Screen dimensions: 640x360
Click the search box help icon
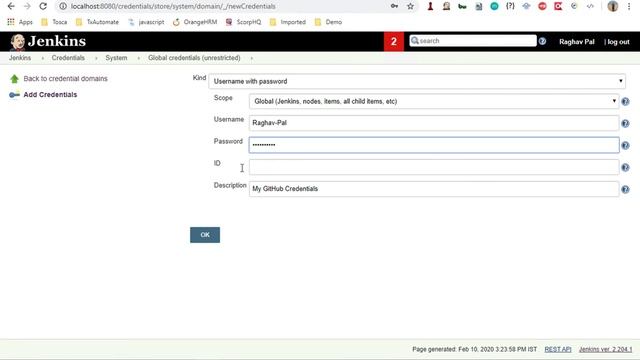pos(542,41)
